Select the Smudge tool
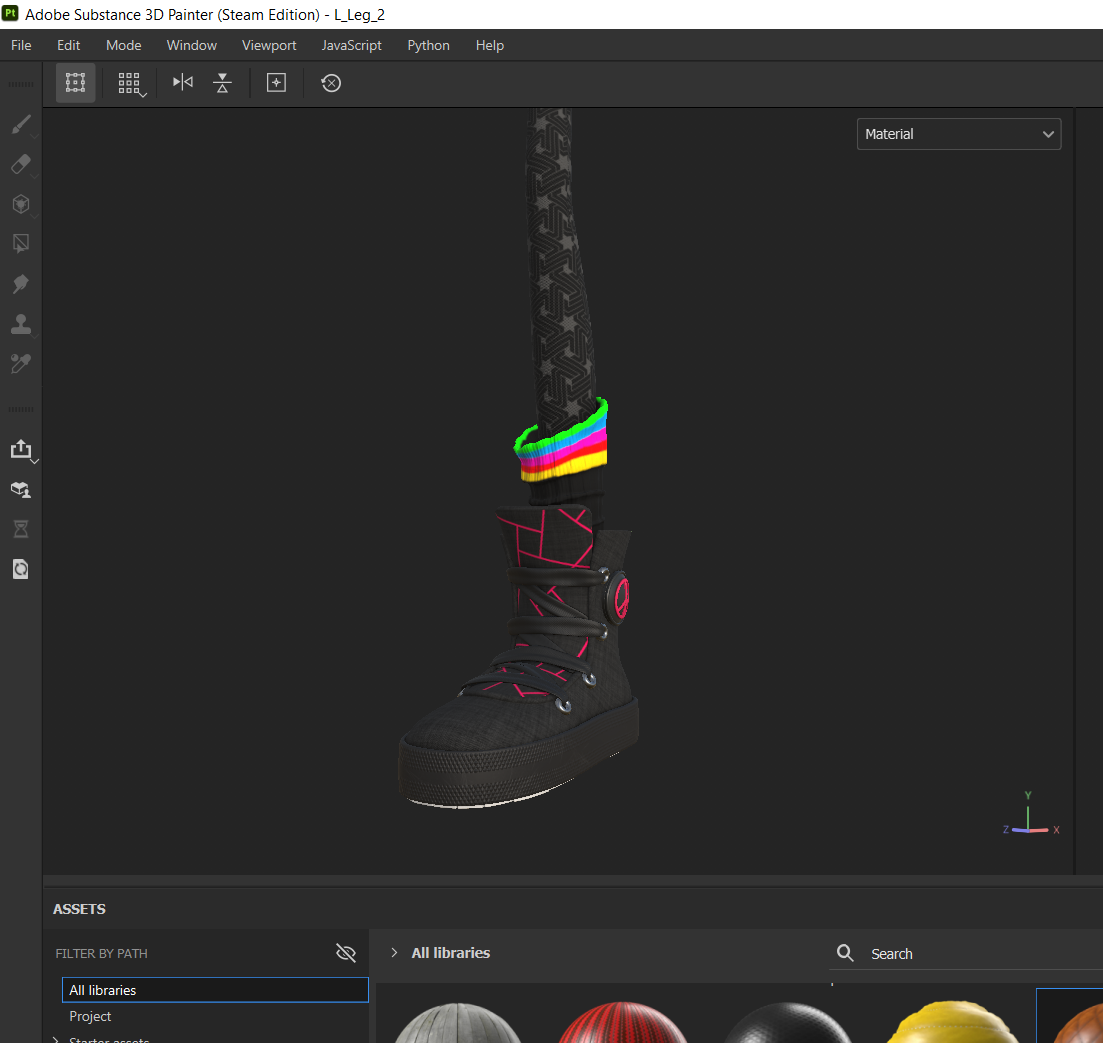The height and width of the screenshot is (1043, 1103). pyautogui.click(x=21, y=284)
